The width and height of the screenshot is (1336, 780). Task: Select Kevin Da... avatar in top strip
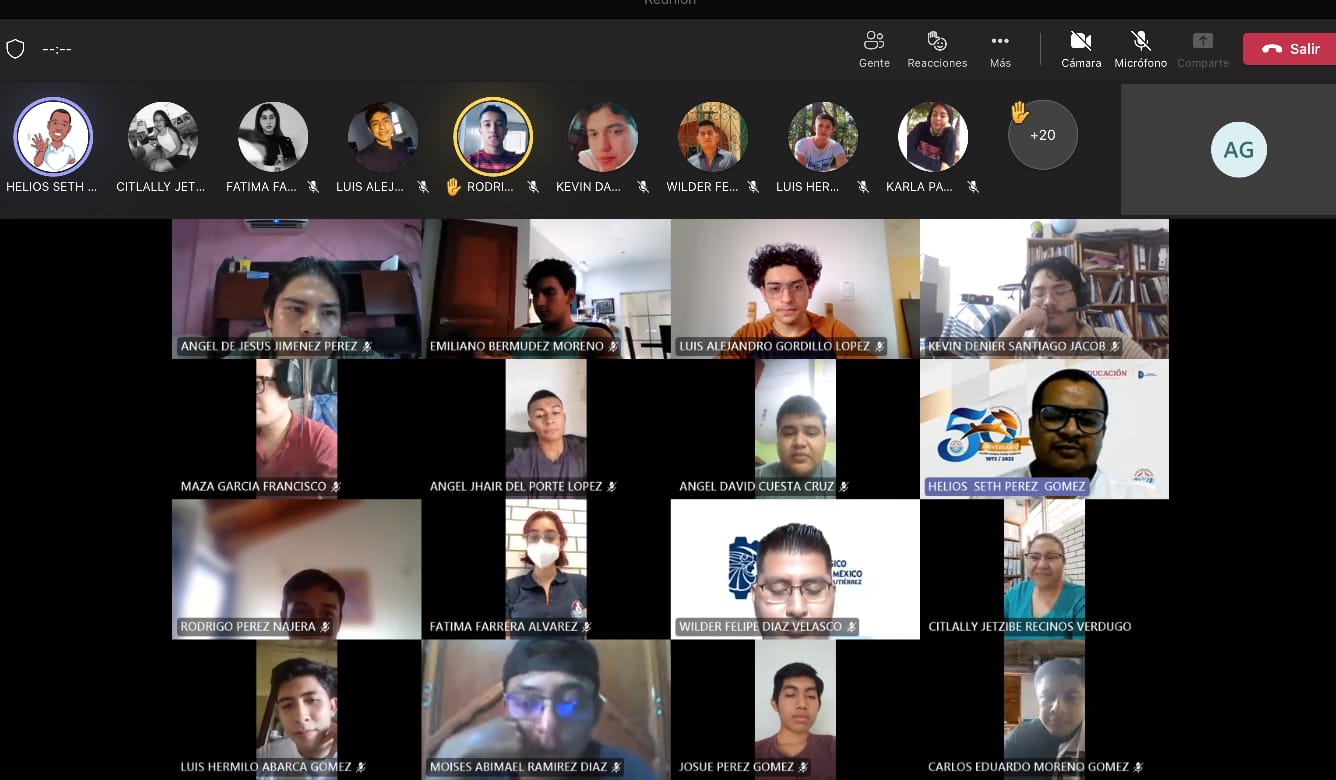click(x=603, y=137)
